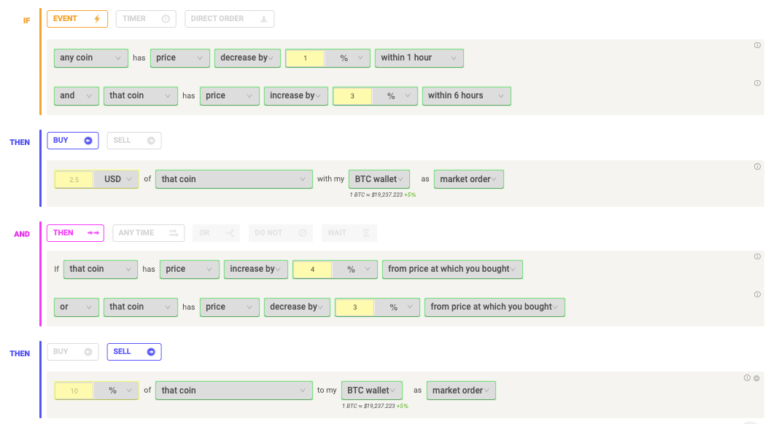Click the blue BUY button
The width and height of the screenshot is (768, 424).
[72, 141]
